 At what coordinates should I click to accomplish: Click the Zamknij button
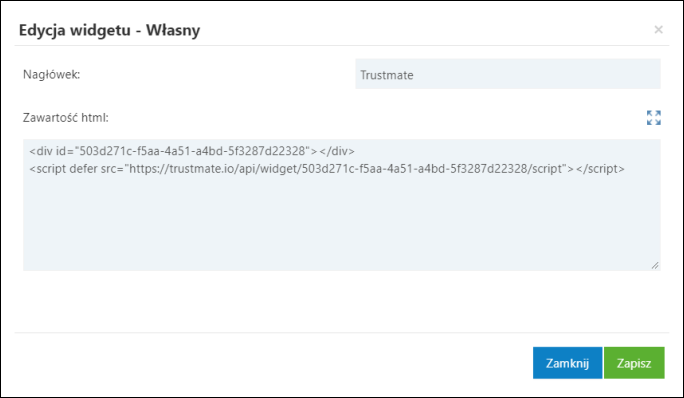[x=567, y=363]
